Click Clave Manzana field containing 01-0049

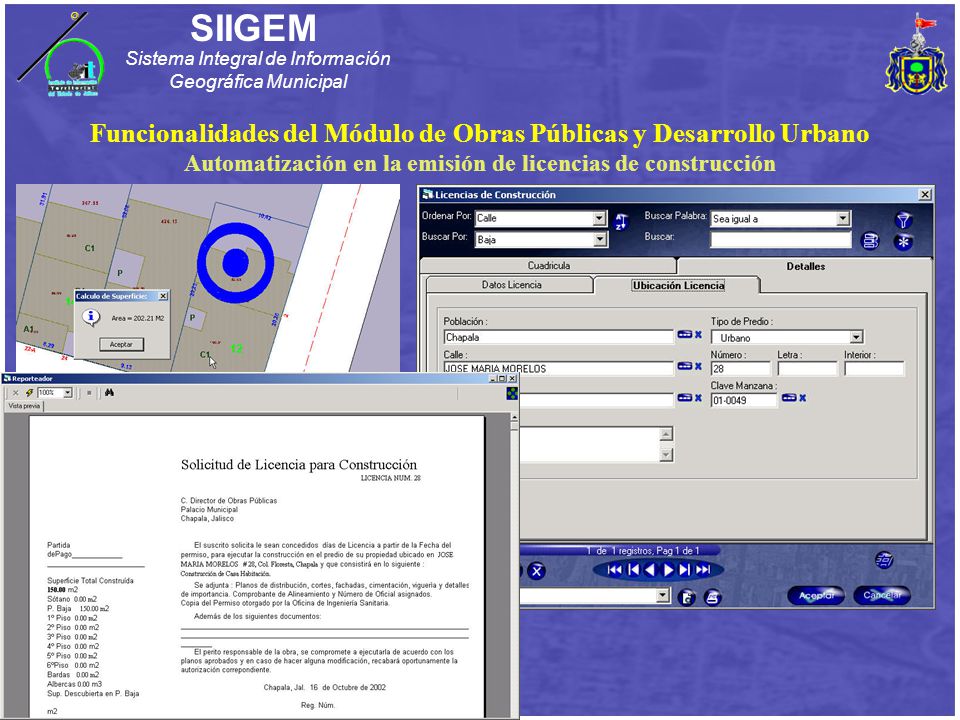pos(743,400)
